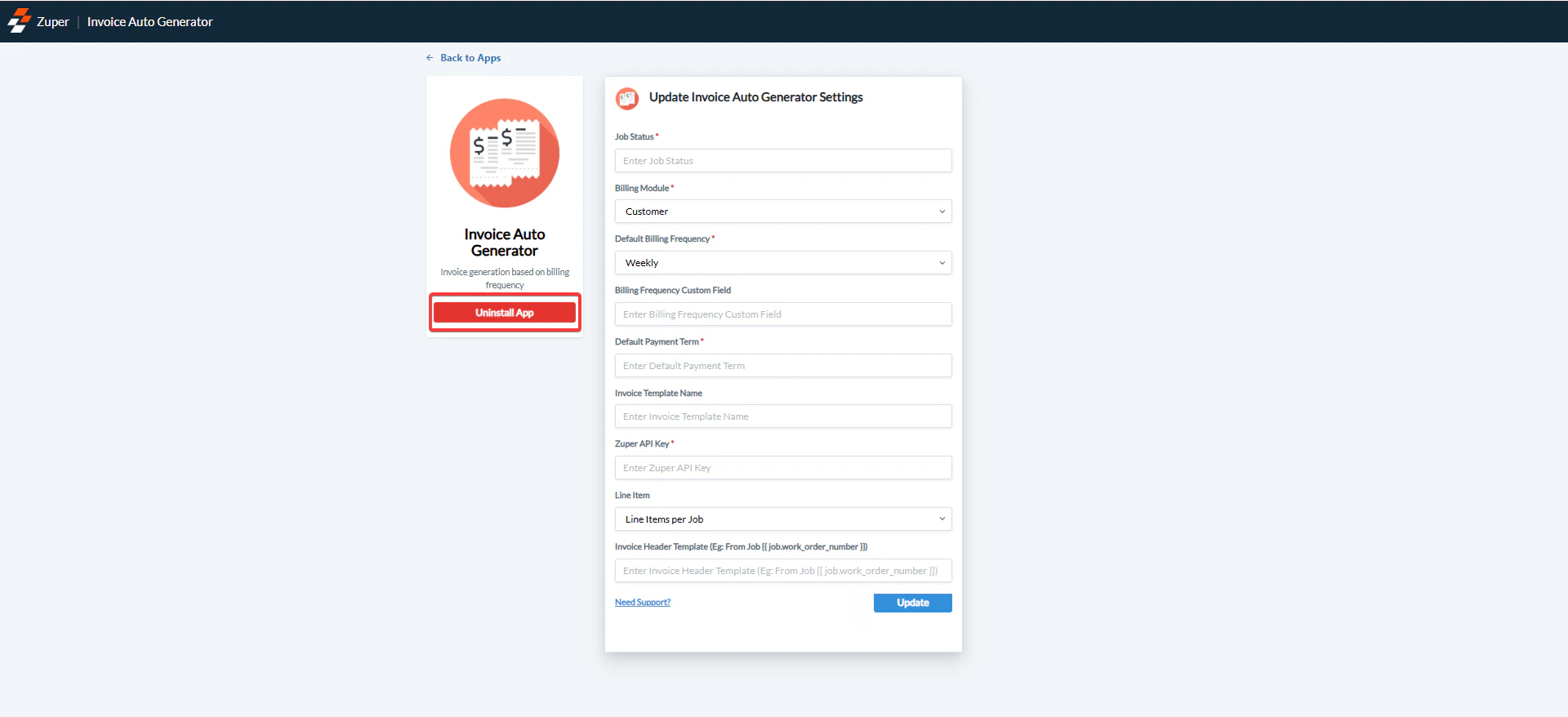Click the blue Update button
The width and height of the screenshot is (1568, 717).
pyautogui.click(x=913, y=603)
